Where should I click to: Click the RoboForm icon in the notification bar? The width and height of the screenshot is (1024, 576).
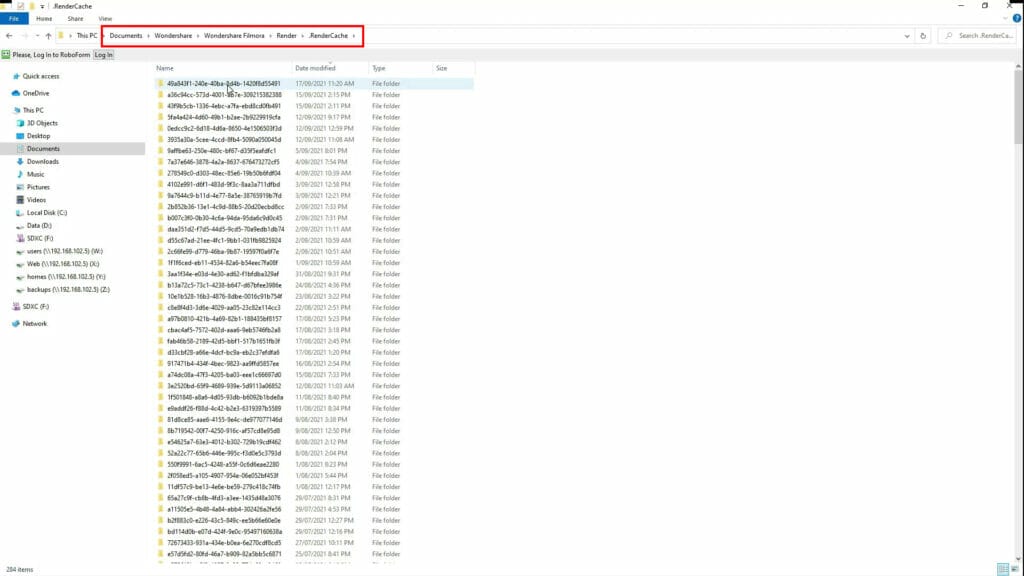click(7, 55)
